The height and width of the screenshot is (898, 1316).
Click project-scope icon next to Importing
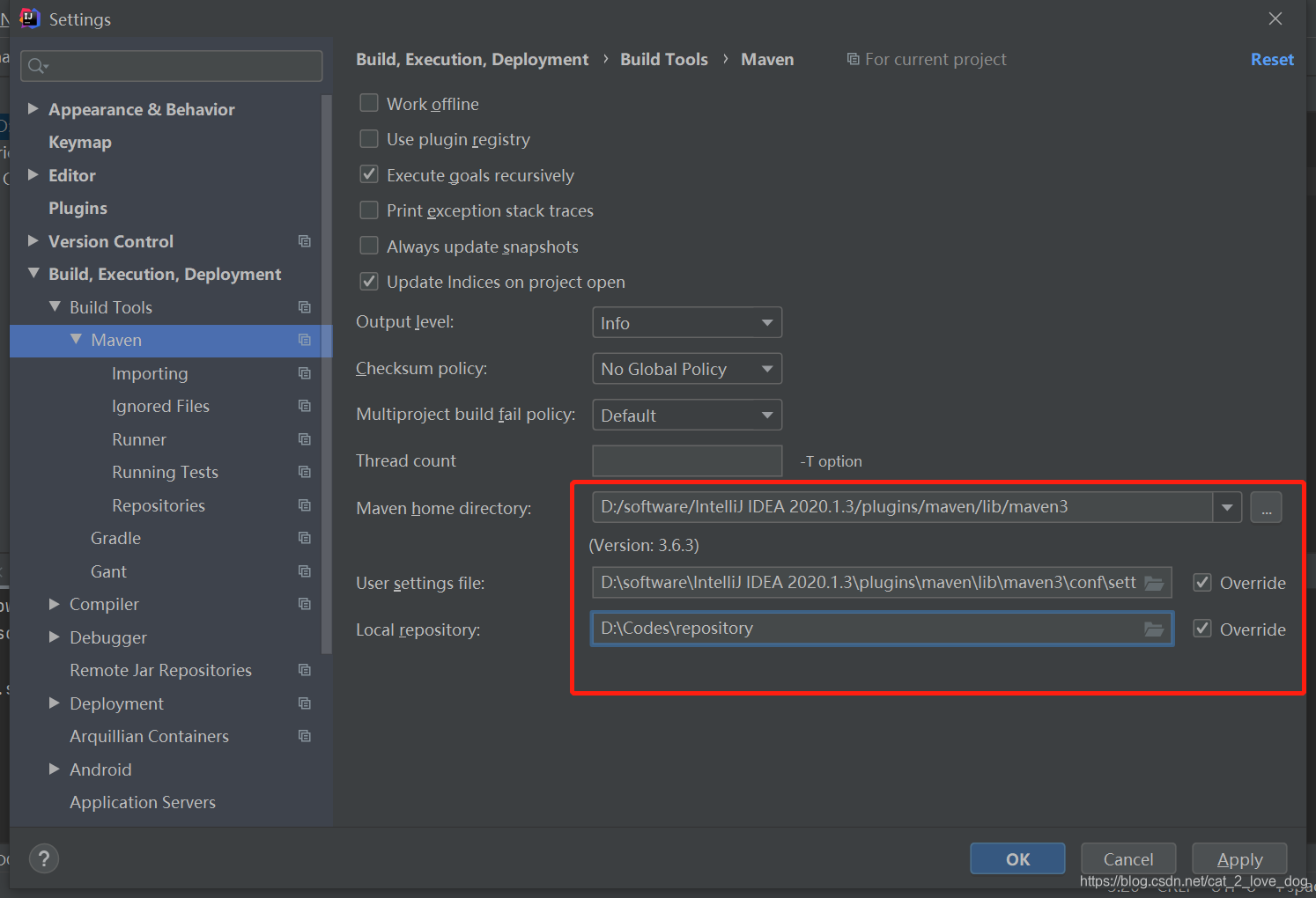[305, 373]
